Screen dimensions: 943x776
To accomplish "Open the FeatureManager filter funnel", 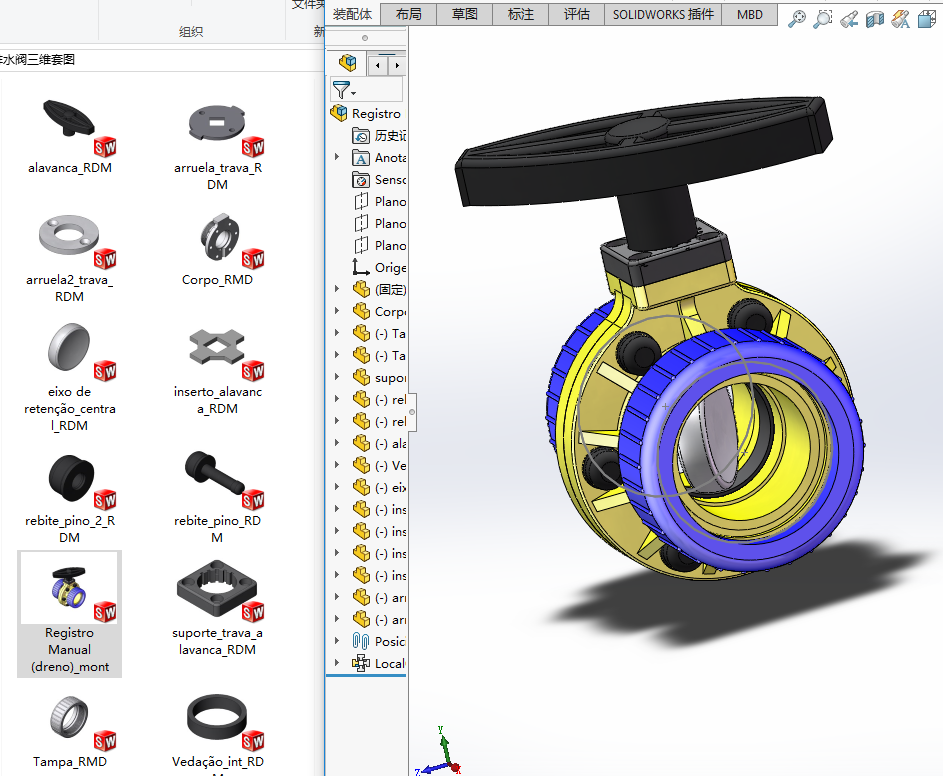I will click(x=342, y=90).
